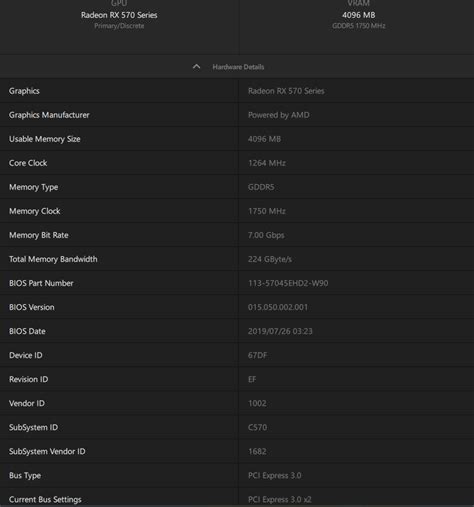The width and height of the screenshot is (474, 507).
Task: Click the Bus Type PCI Express 3.0 value
Action: coord(275,475)
